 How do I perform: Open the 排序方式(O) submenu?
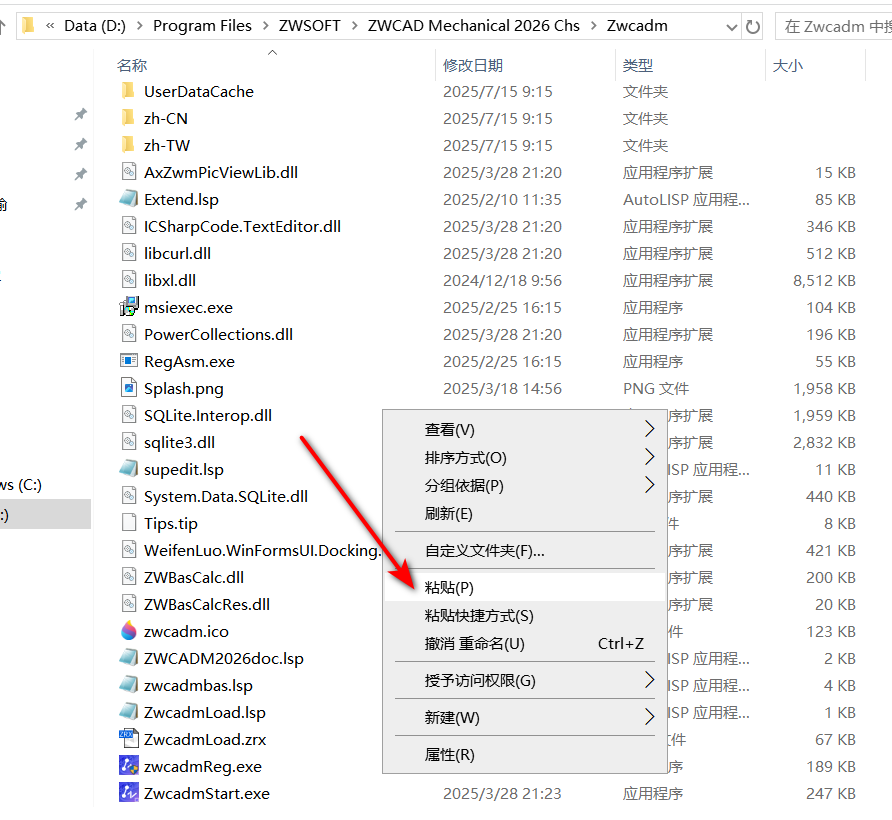(525, 458)
